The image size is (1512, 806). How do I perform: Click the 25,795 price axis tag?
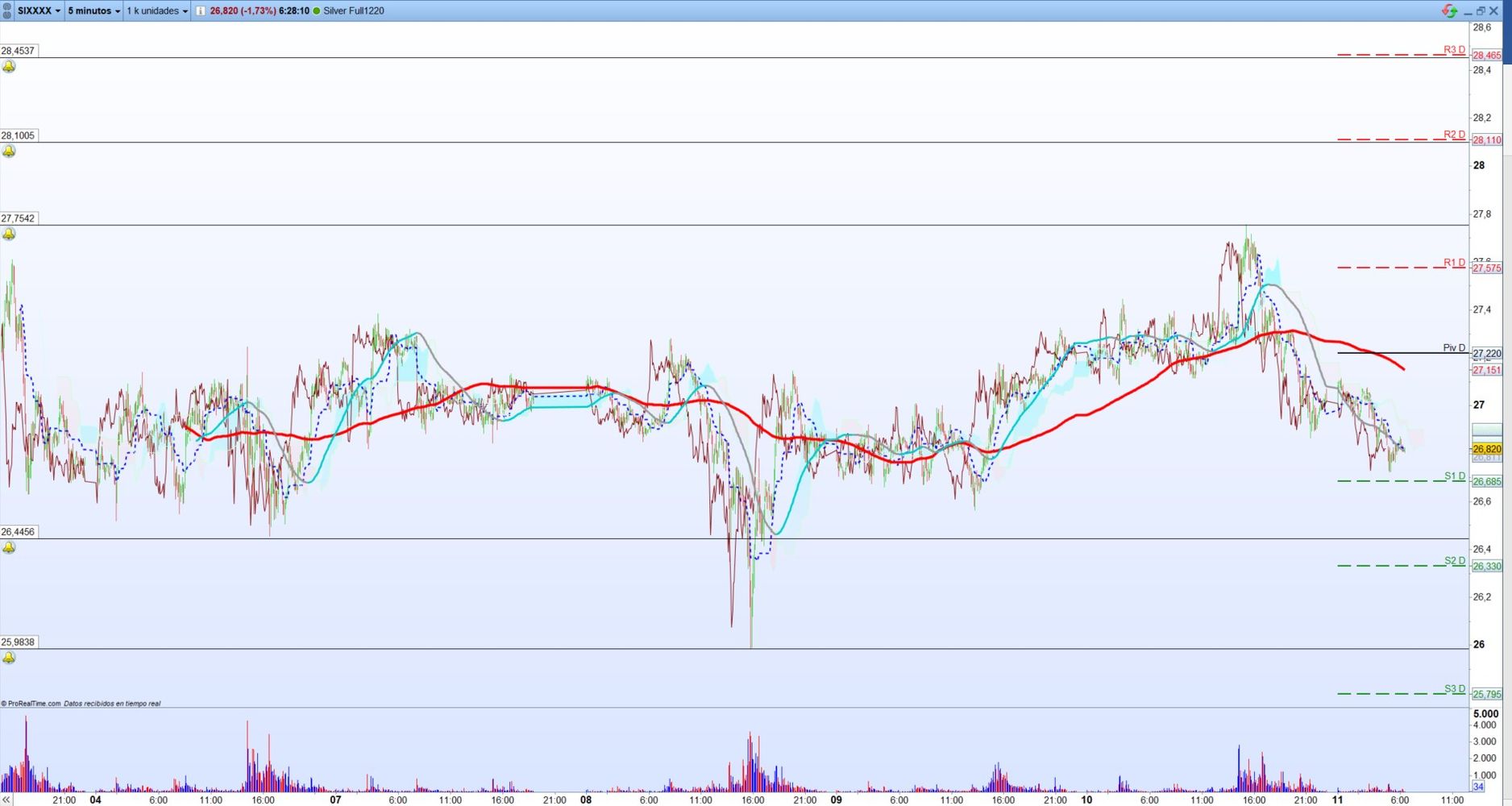(x=1487, y=695)
